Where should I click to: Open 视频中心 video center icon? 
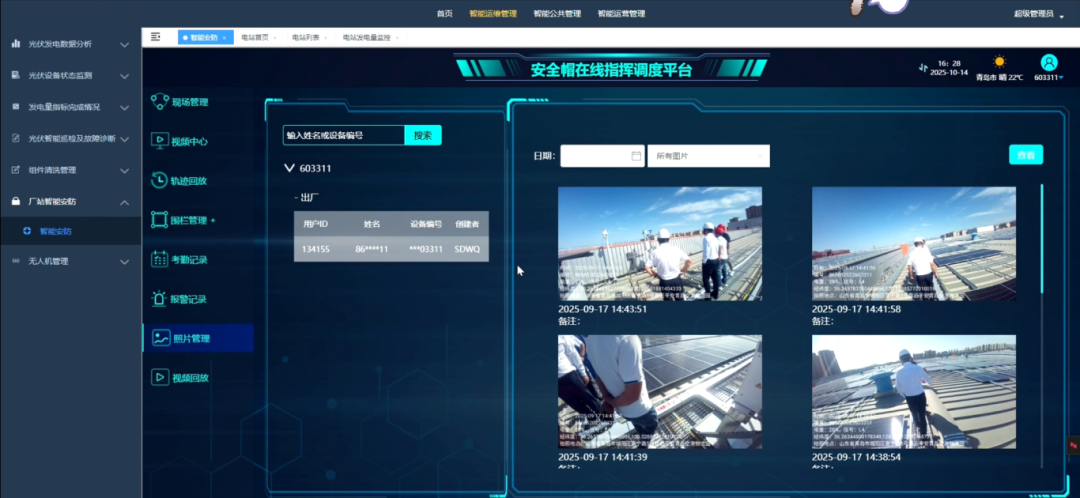tap(159, 141)
